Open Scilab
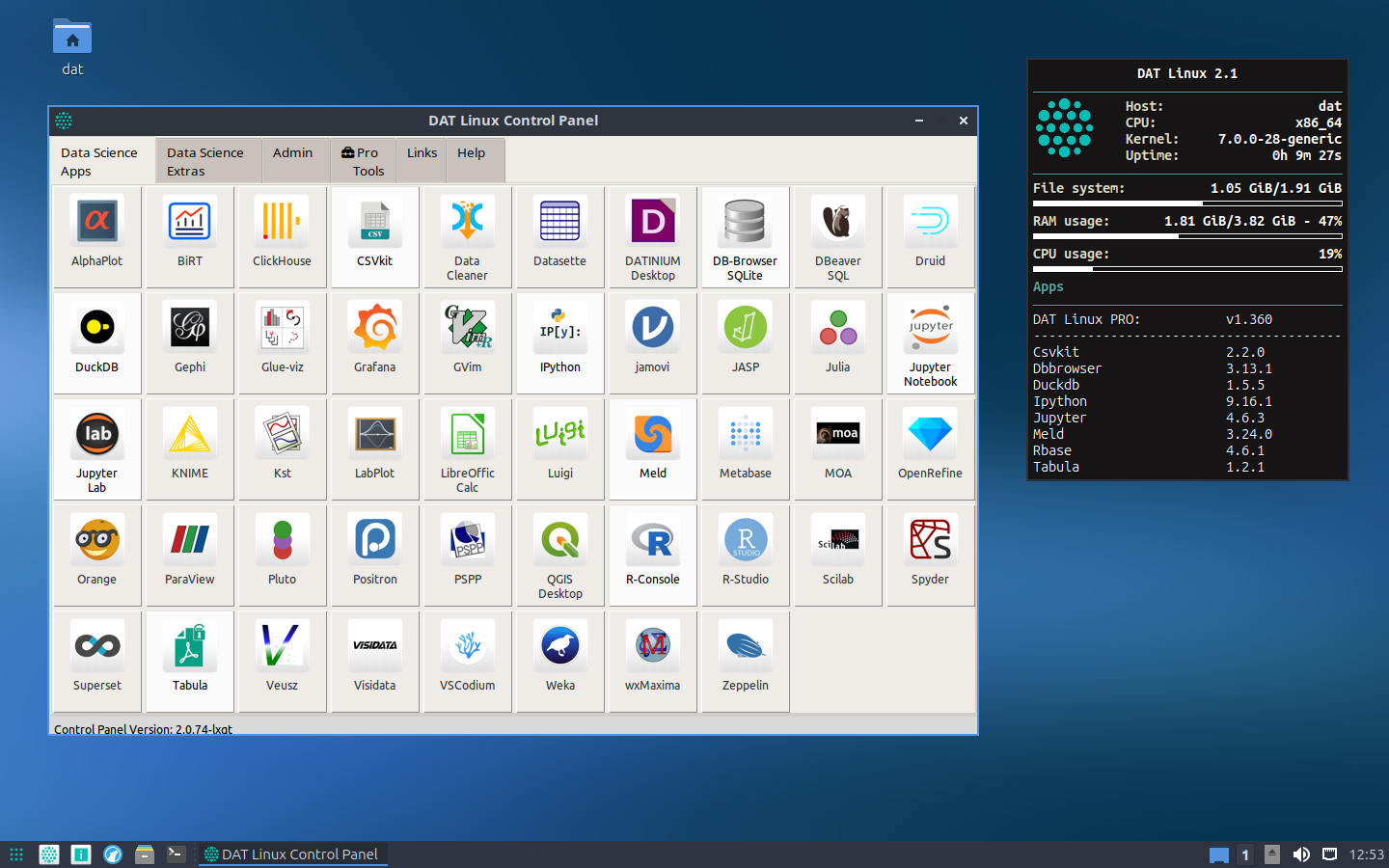1389x868 pixels. click(x=838, y=556)
